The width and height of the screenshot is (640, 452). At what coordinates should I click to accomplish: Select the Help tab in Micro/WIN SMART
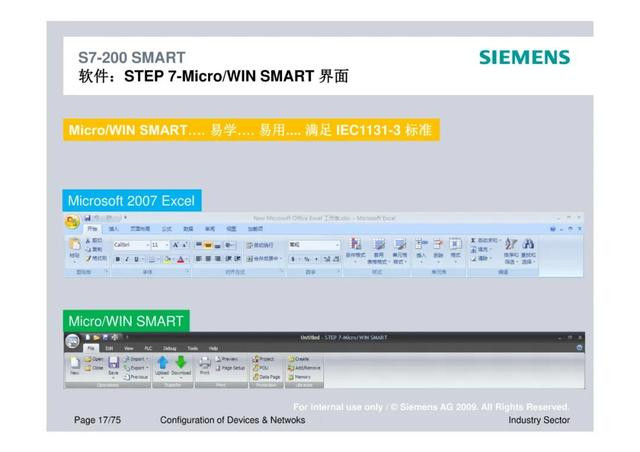click(x=213, y=348)
